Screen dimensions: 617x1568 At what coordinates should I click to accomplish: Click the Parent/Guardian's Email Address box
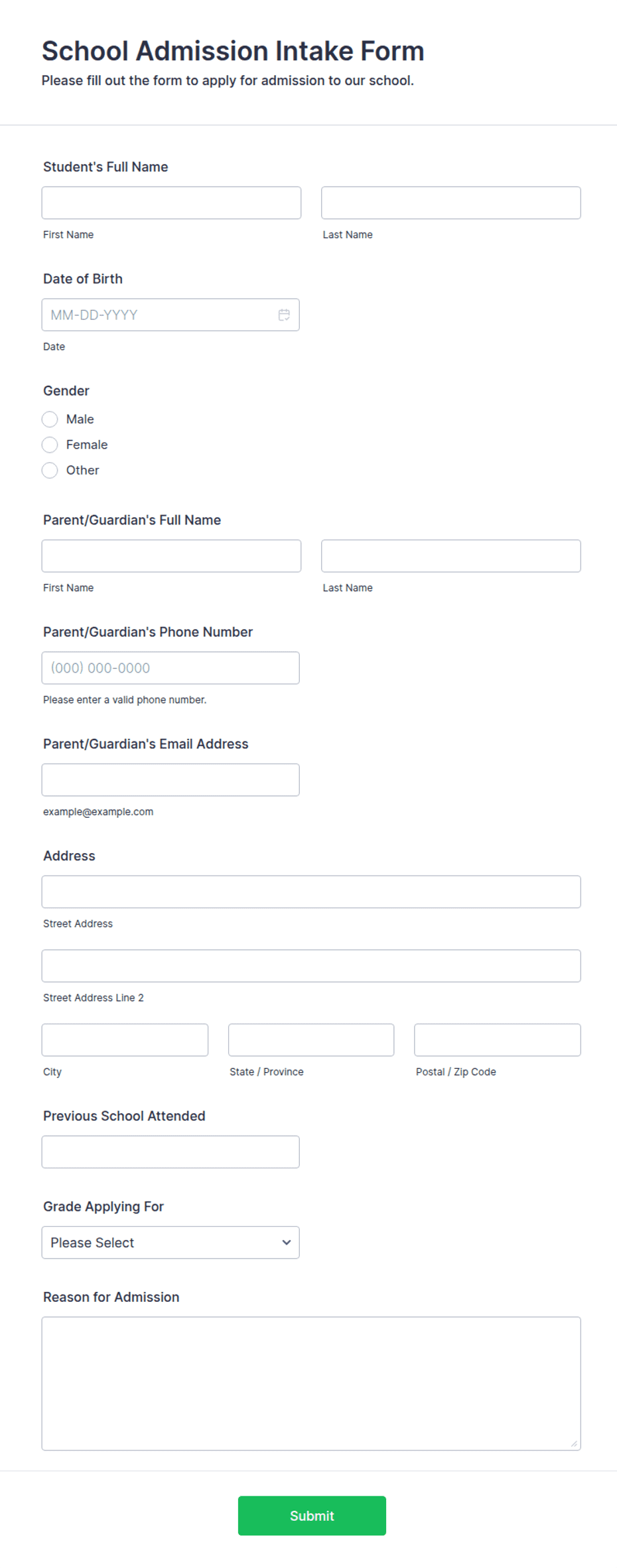tap(171, 779)
